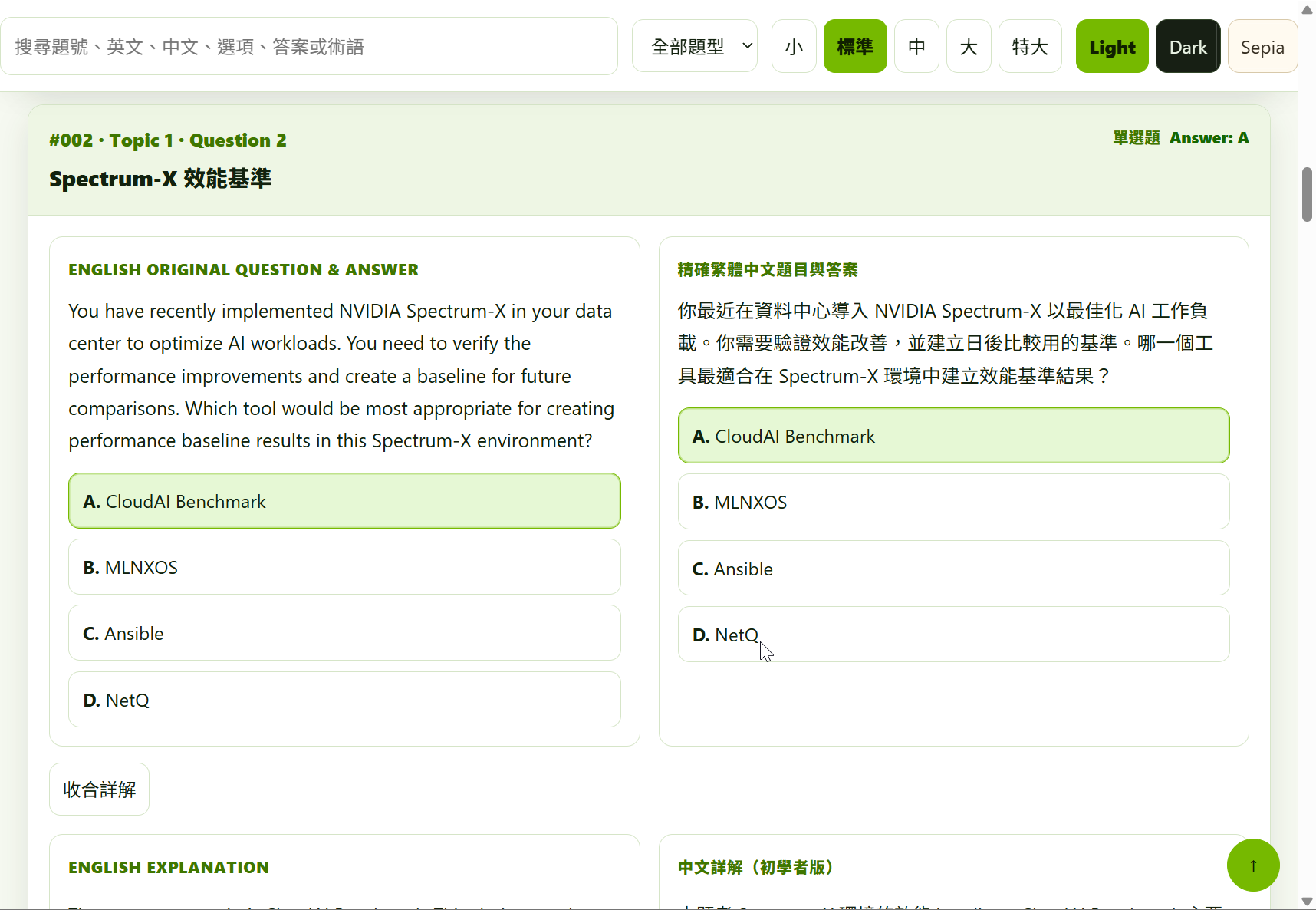Set font size to 大
The height and width of the screenshot is (910, 1316).
tap(969, 46)
